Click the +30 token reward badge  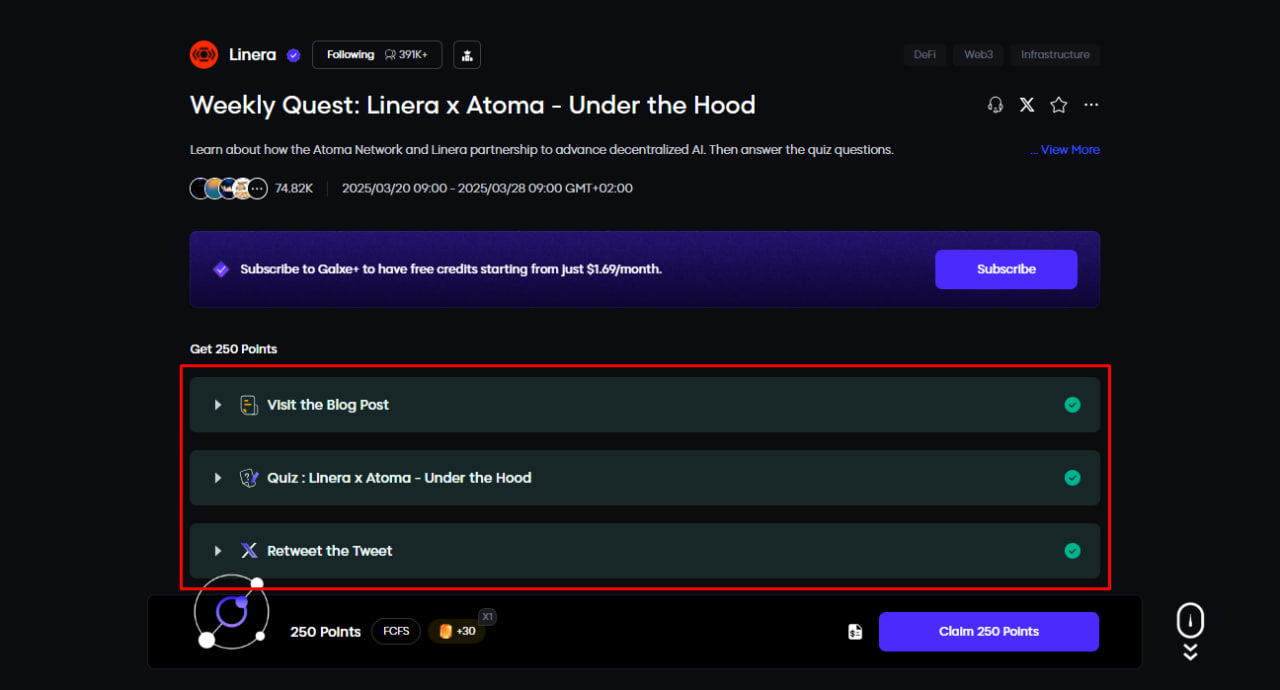pyautogui.click(x=457, y=631)
